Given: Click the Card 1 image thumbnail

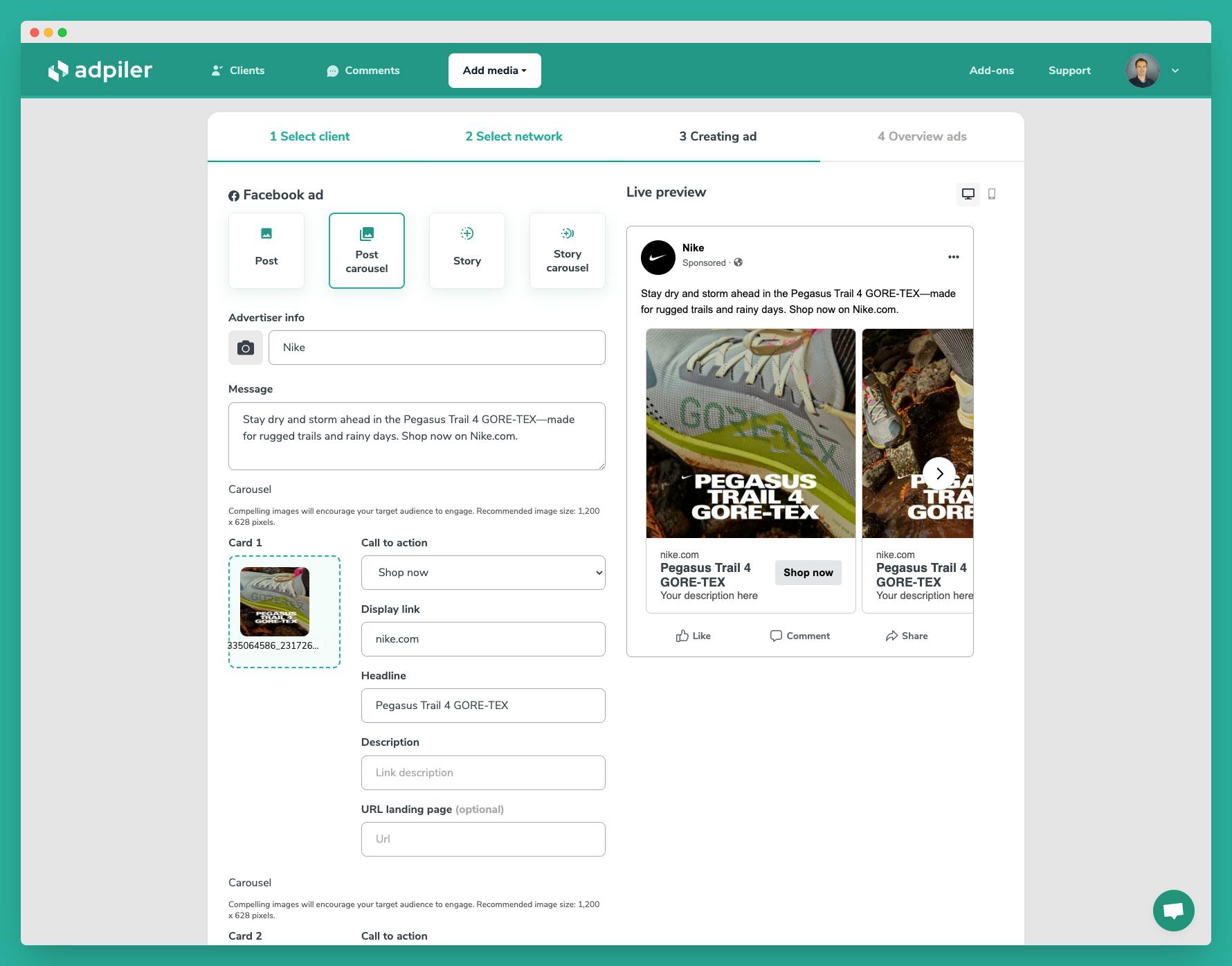Looking at the screenshot, I should point(275,602).
